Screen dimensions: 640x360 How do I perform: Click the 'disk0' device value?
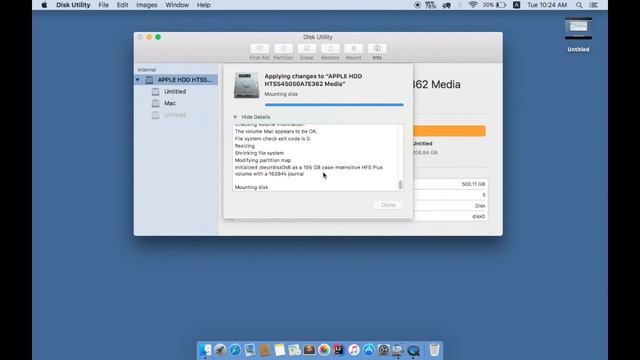479,217
